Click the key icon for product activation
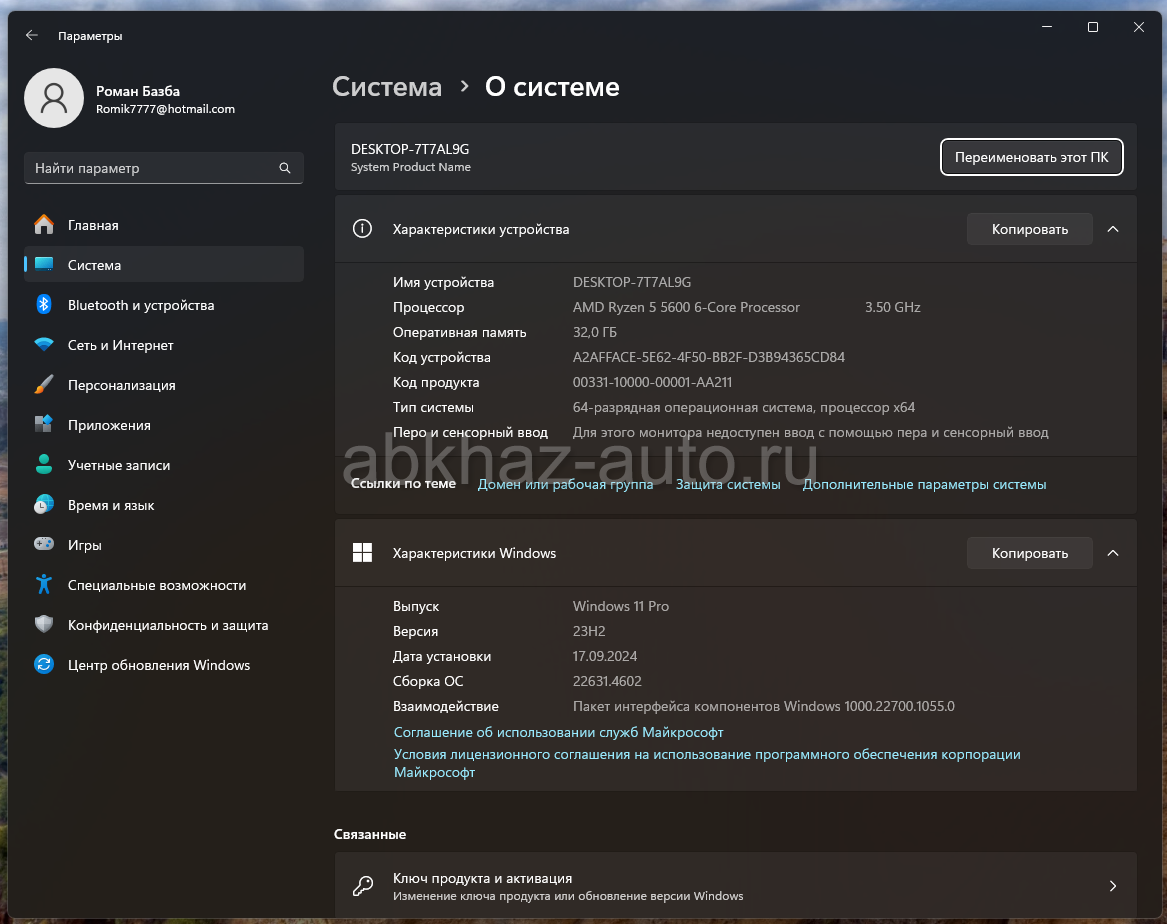The width and height of the screenshot is (1167, 924). coord(362,886)
